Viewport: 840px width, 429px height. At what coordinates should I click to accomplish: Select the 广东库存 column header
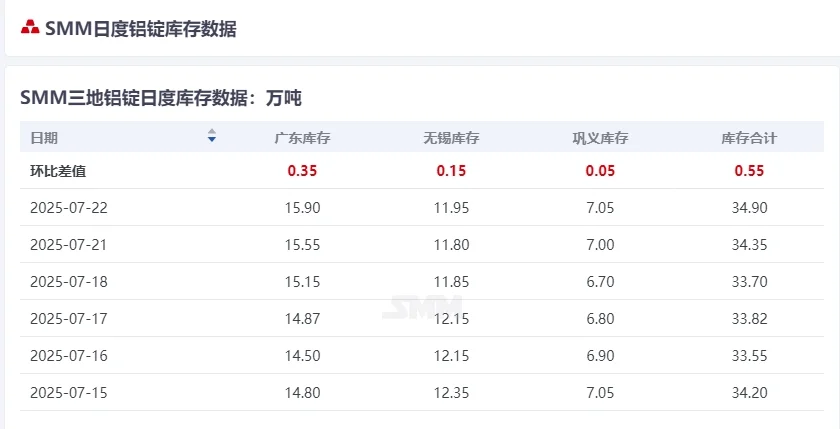[303, 138]
